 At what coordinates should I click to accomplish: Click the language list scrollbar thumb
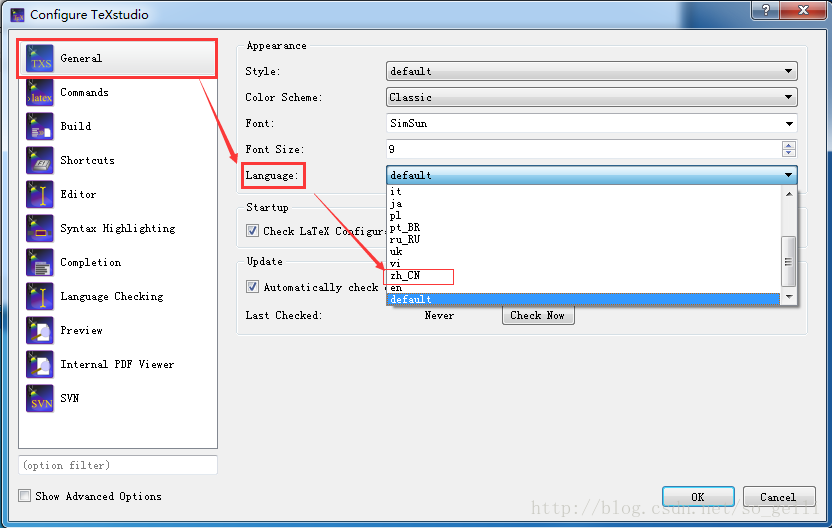coord(788,261)
